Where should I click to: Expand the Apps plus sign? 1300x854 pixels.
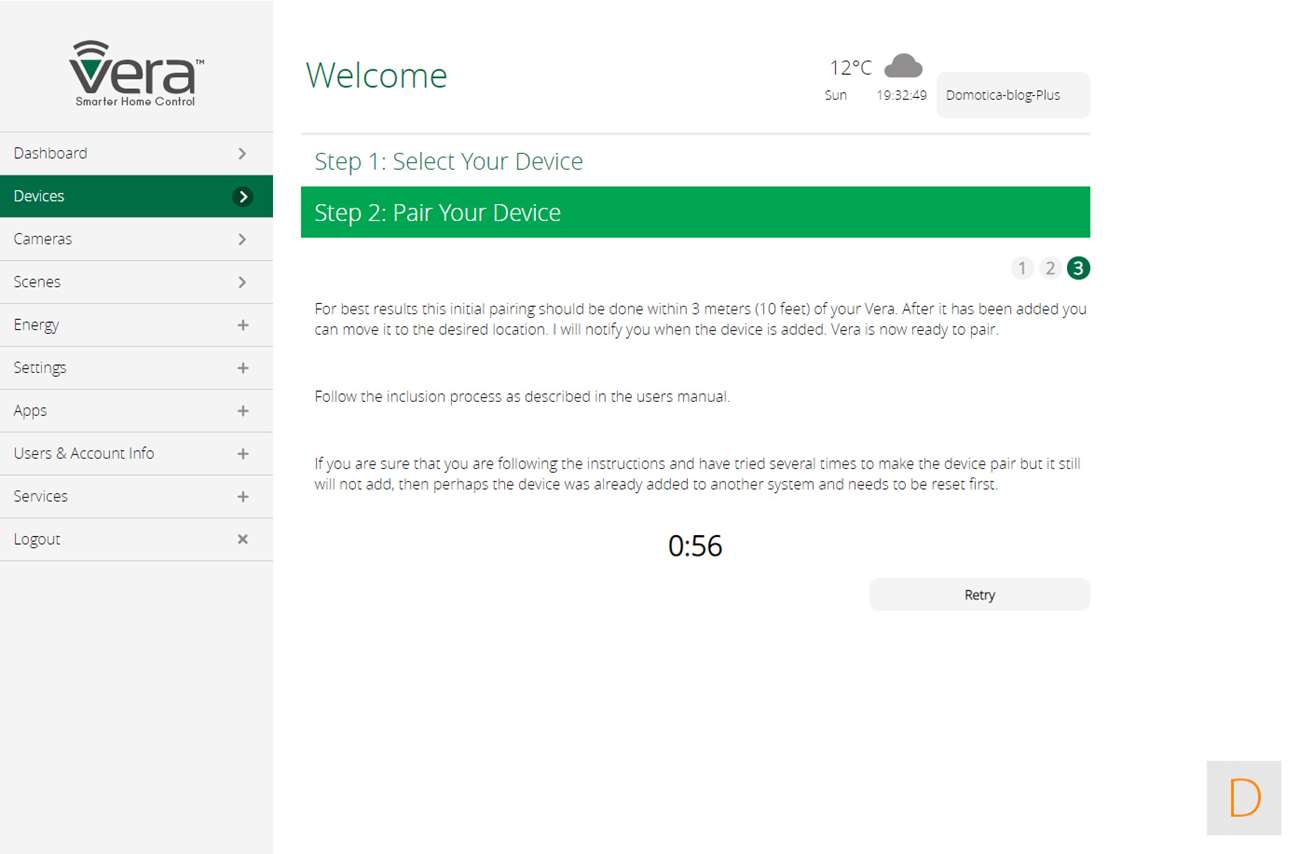[x=242, y=411]
